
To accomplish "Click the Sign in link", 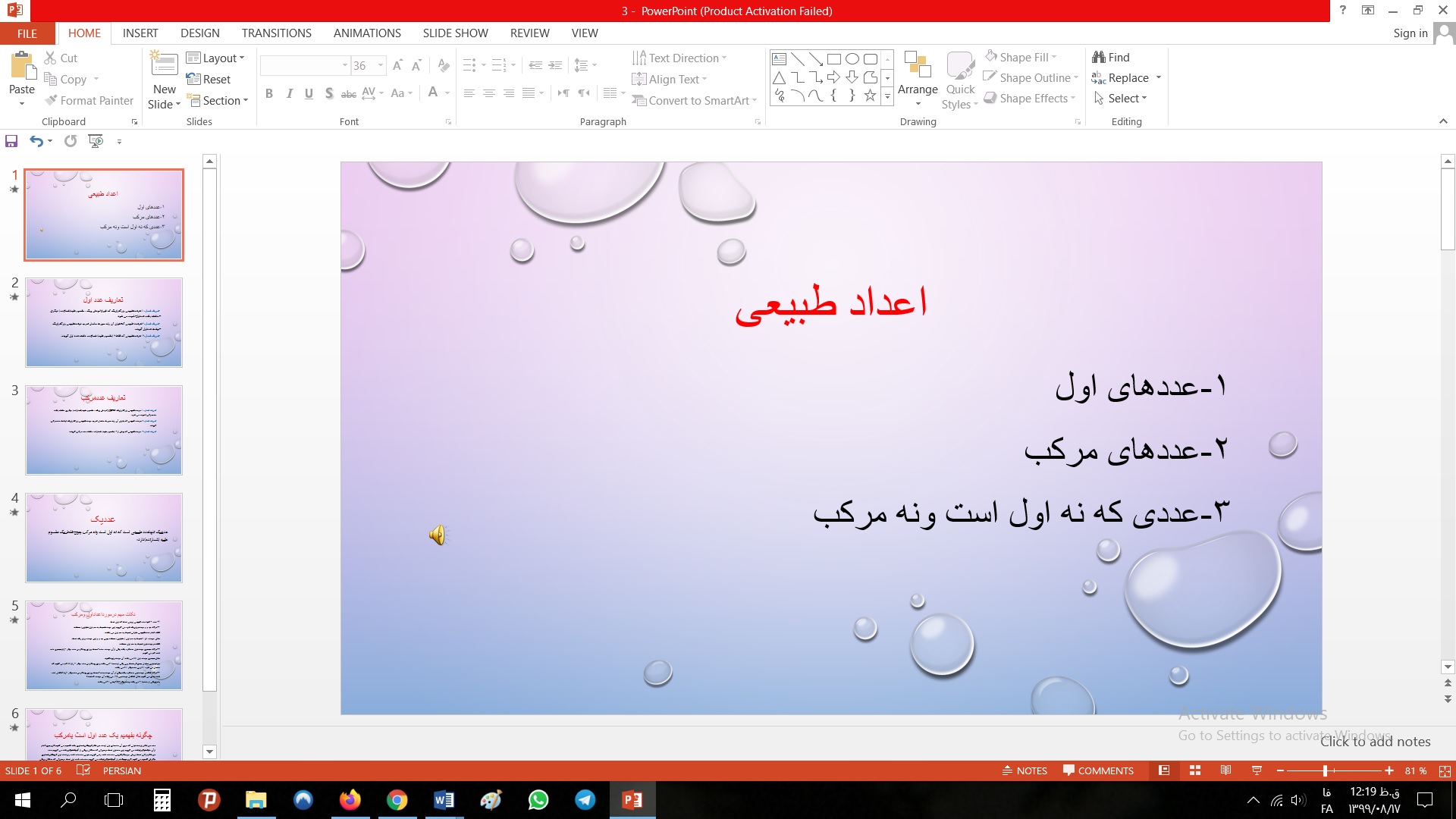I will point(1410,33).
